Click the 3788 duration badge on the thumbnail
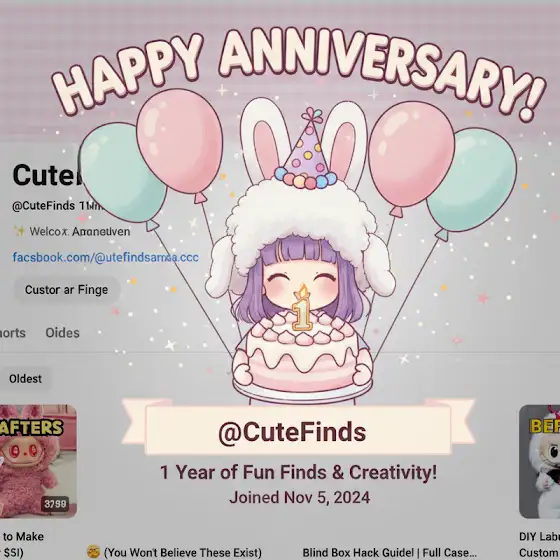 coord(55,504)
